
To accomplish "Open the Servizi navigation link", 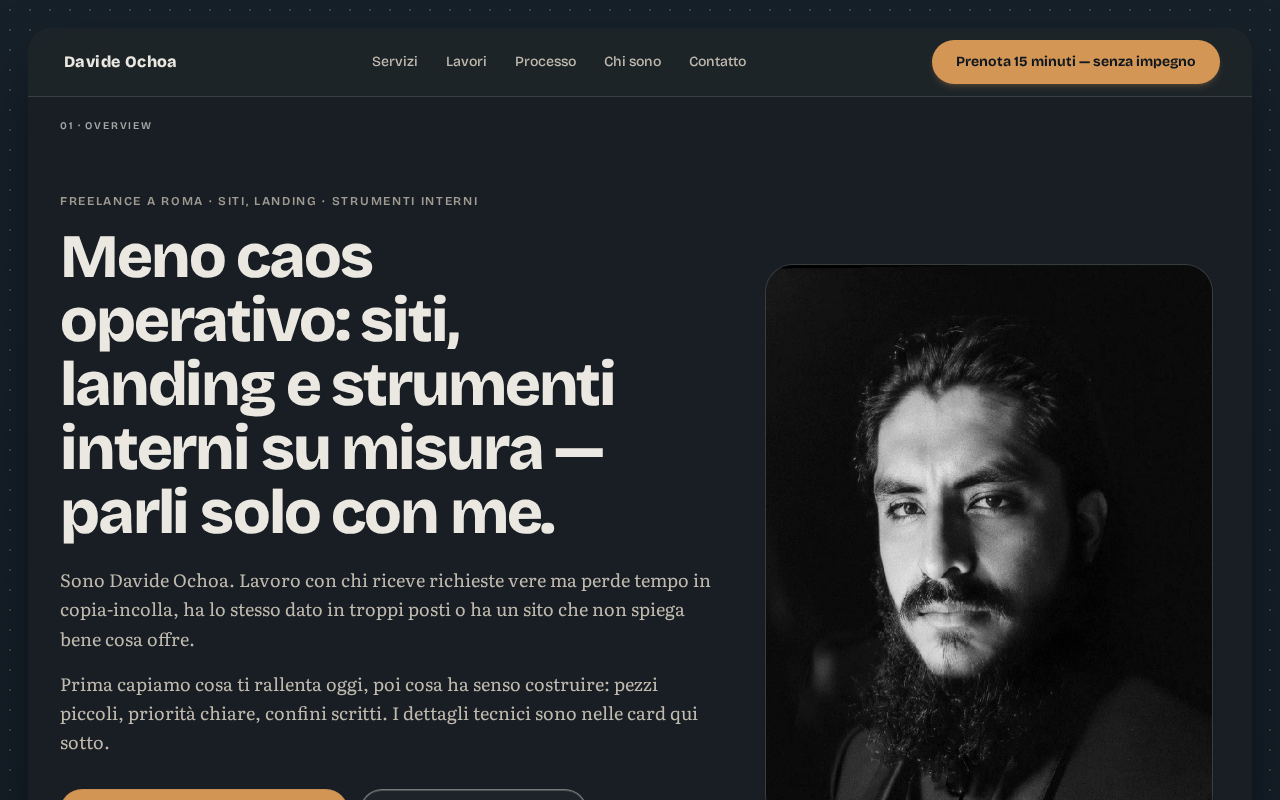I will (x=395, y=62).
